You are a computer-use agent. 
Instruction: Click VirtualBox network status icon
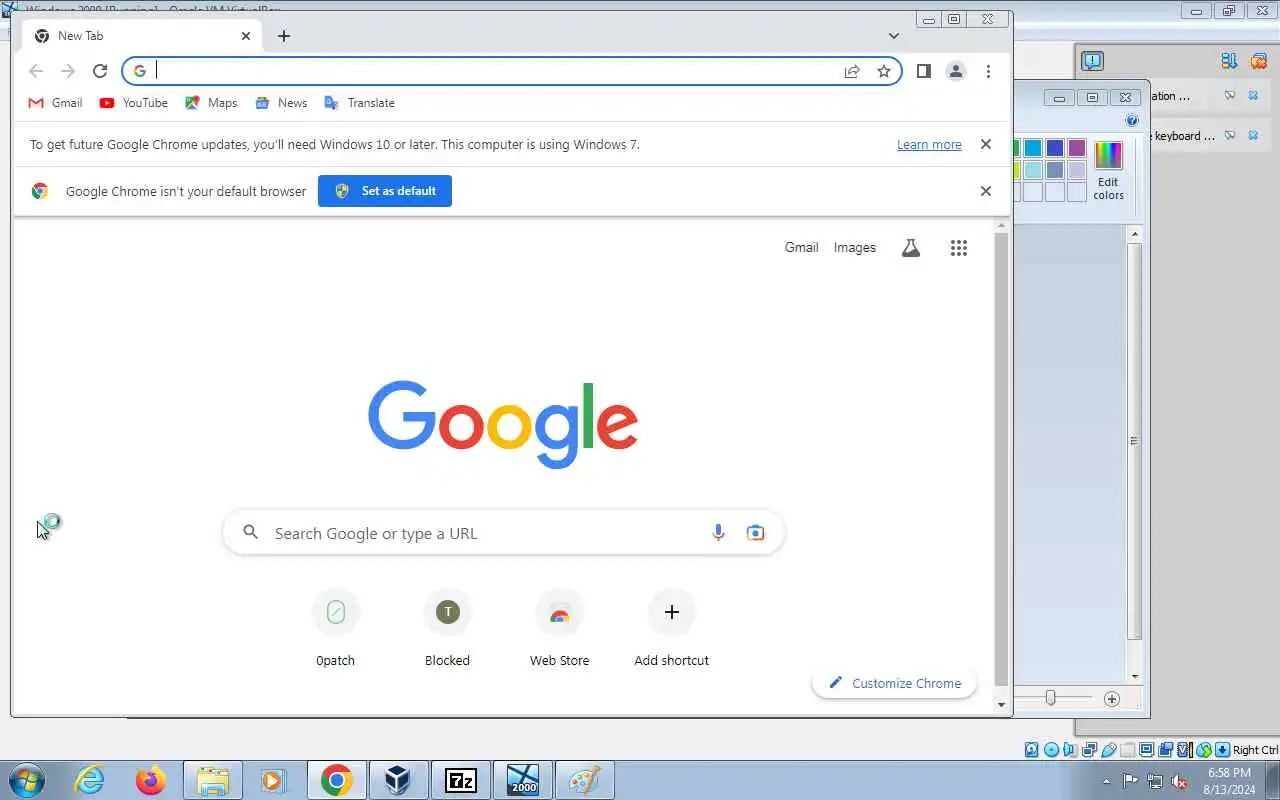coord(1090,750)
